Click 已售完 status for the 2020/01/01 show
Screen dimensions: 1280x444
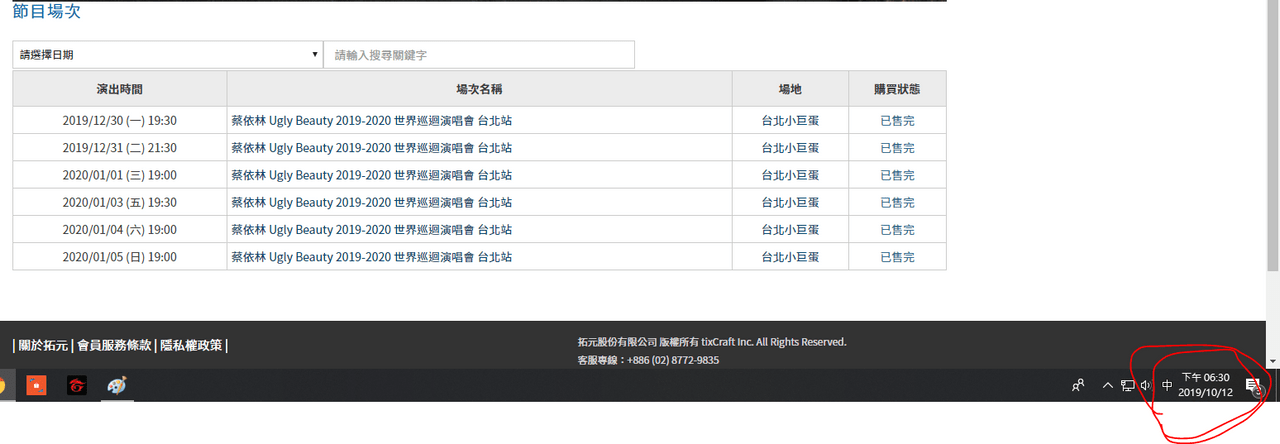(897, 175)
